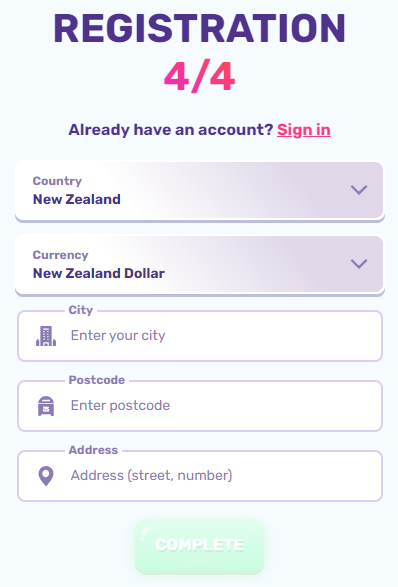
Task: Click the Postcode field label
Action: point(97,380)
